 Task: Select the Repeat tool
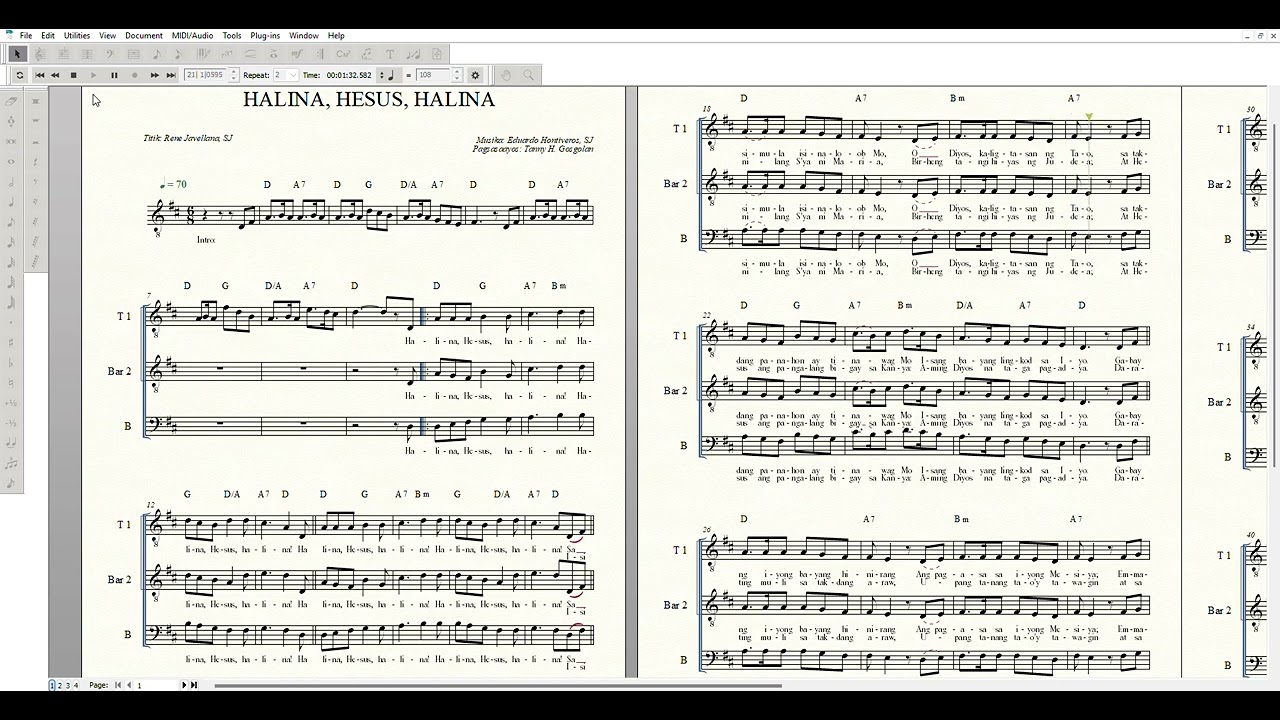[x=320, y=54]
